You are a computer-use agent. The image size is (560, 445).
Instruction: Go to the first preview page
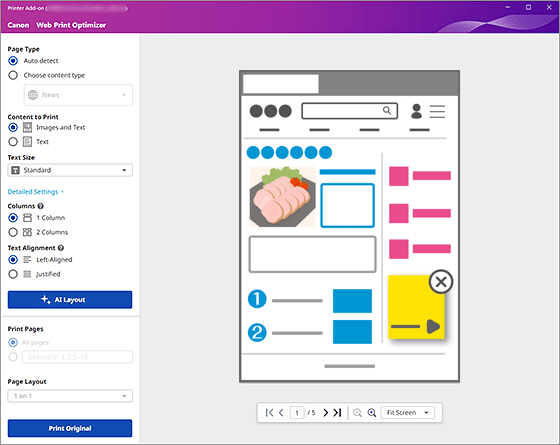(x=269, y=413)
